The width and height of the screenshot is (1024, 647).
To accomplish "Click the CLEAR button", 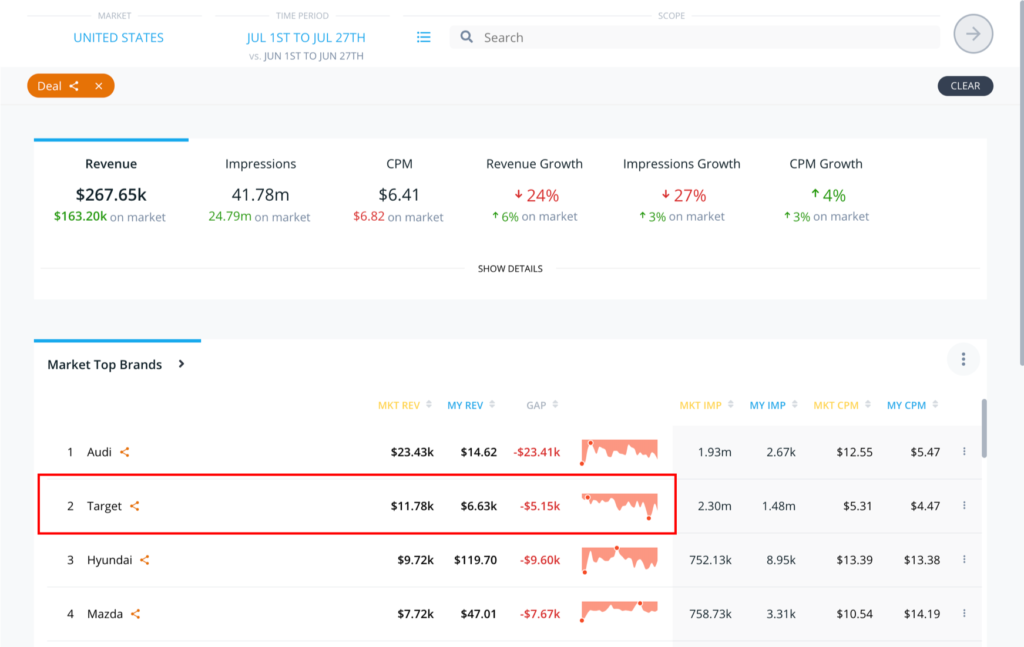I will (x=965, y=86).
